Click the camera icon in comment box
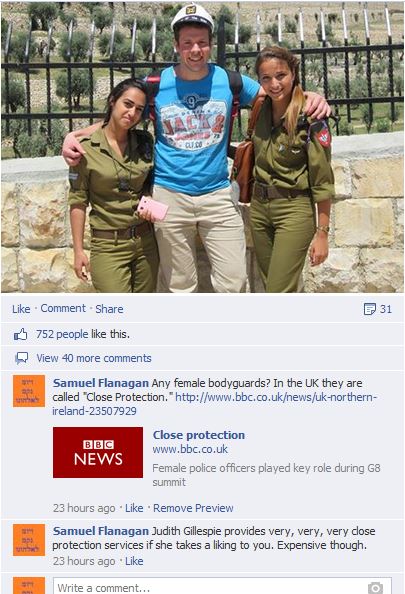Viewport: 405px width, 594px height. click(x=375, y=588)
